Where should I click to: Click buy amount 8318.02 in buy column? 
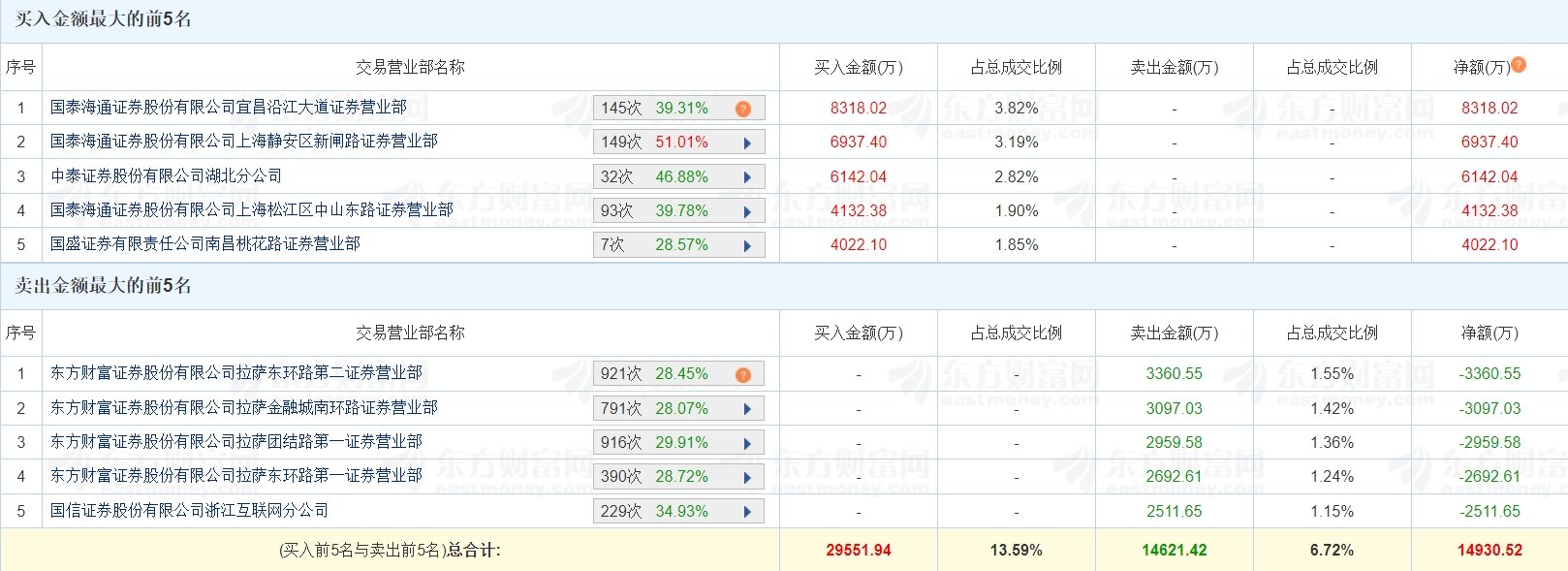(859, 109)
